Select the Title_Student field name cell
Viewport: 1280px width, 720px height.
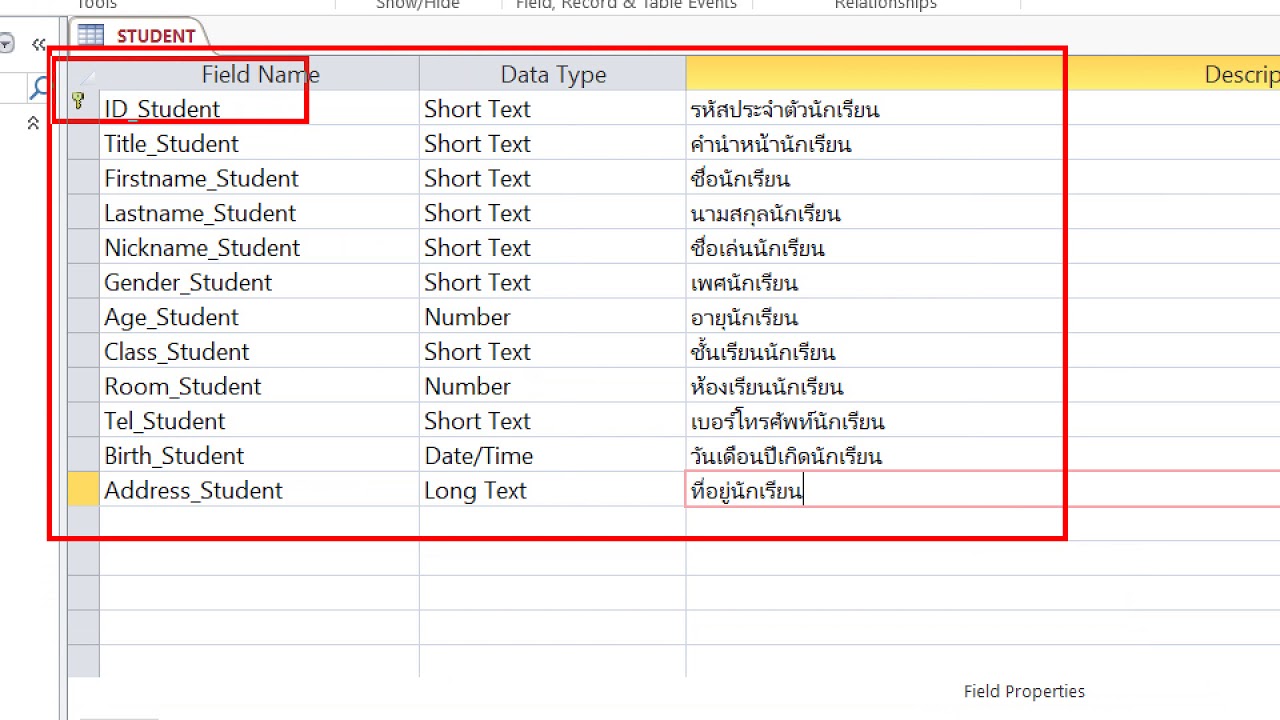coord(260,143)
